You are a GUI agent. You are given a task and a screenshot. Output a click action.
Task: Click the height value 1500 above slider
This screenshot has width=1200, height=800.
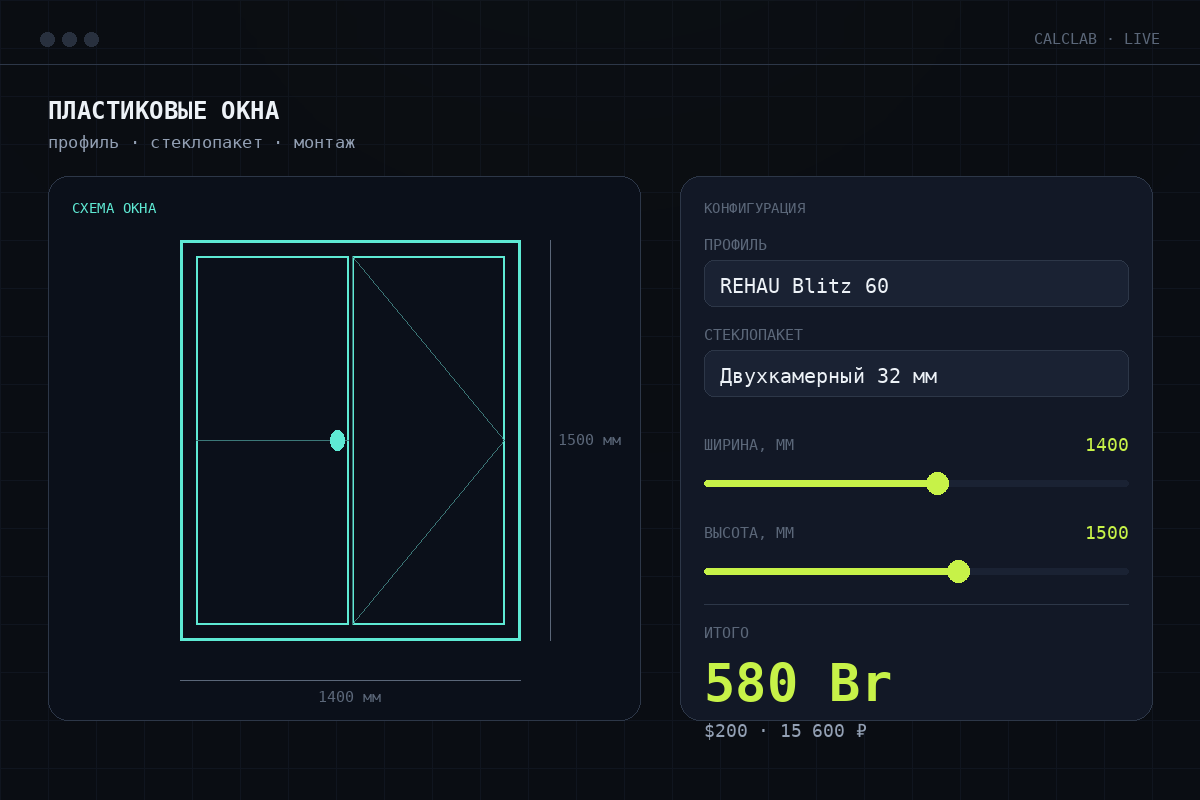click(x=1107, y=533)
